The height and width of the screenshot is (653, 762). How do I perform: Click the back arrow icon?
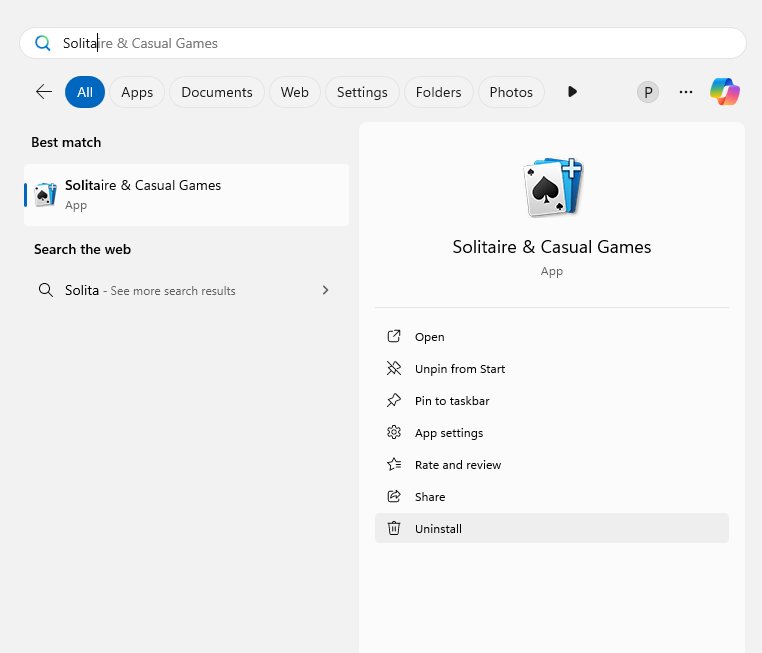(44, 92)
